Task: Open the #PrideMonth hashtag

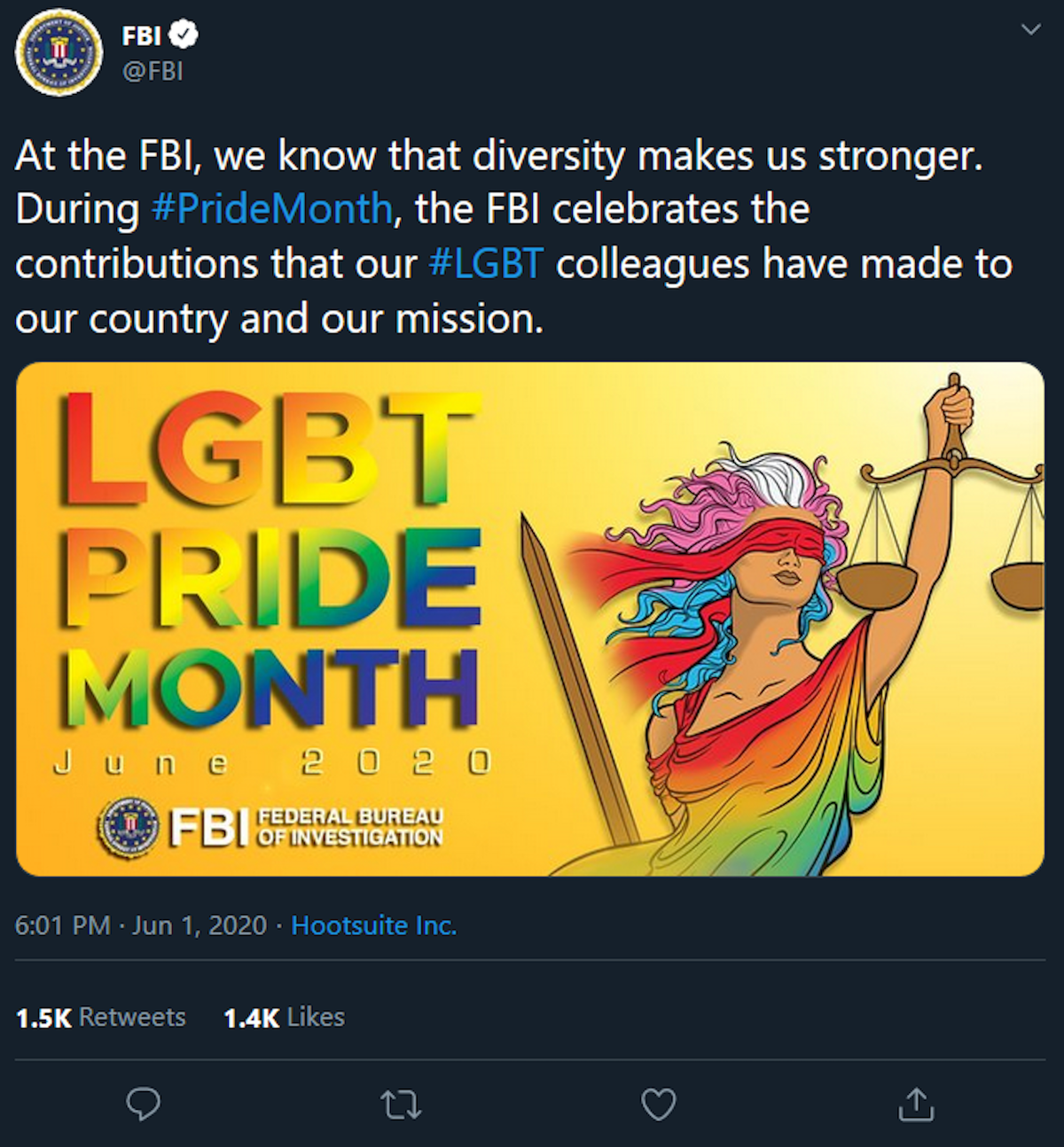Action: [x=272, y=209]
